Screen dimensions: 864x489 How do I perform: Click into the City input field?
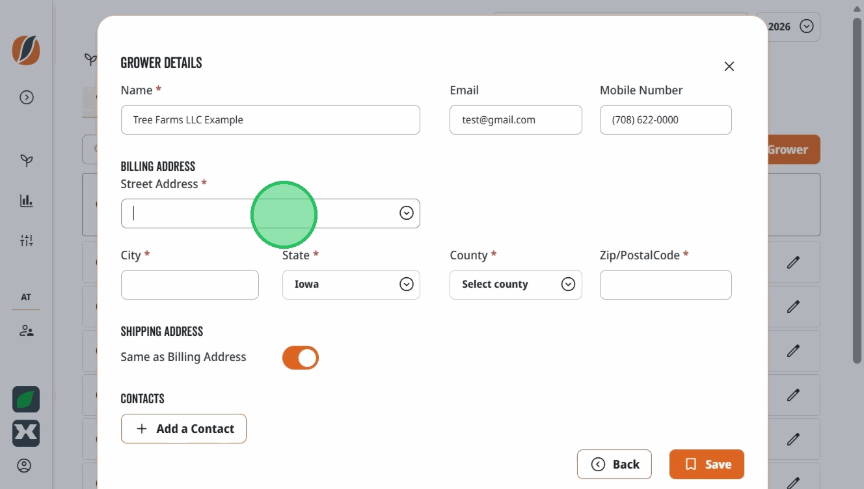(190, 284)
